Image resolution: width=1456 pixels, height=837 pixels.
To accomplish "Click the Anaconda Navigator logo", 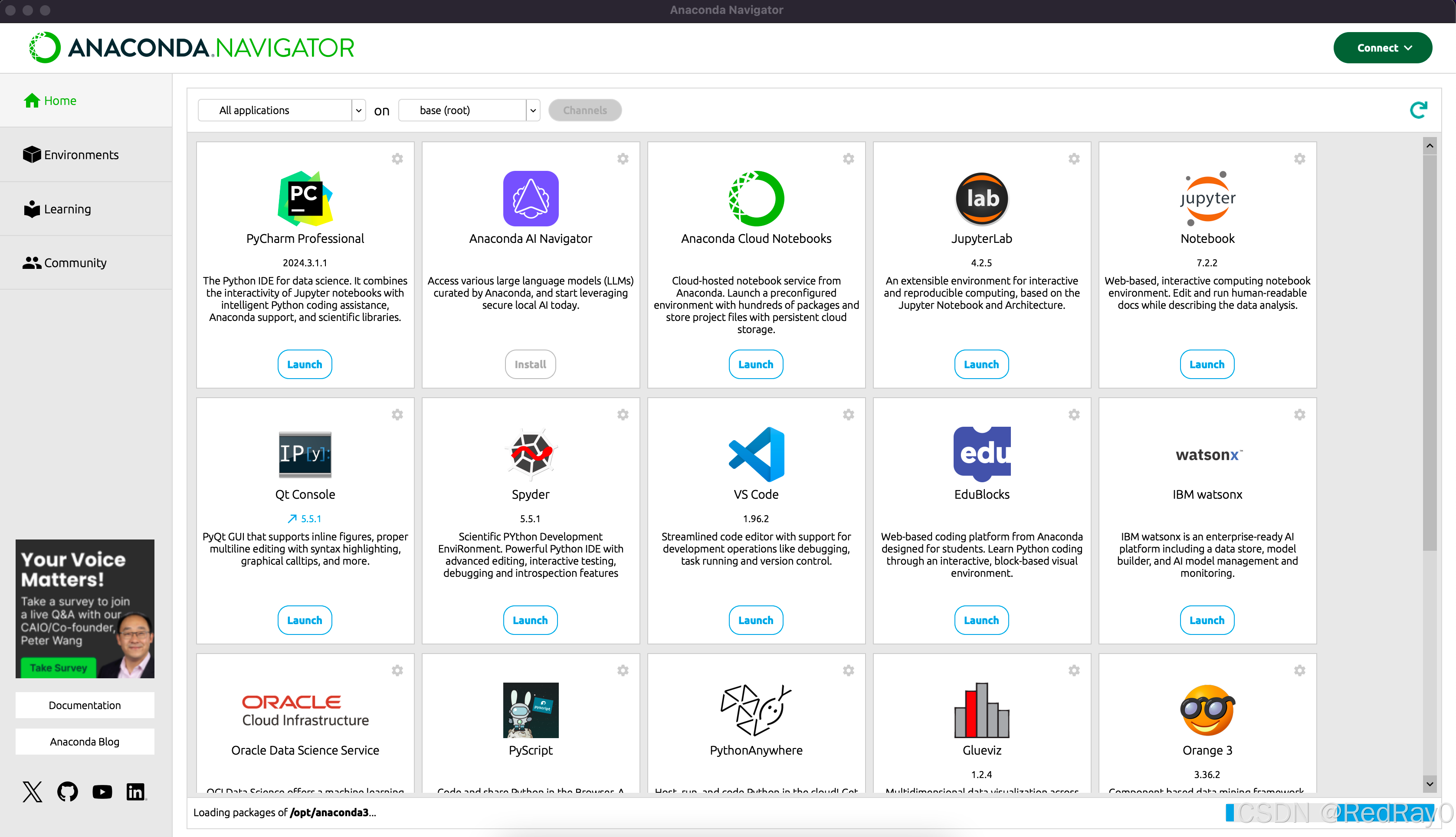I will pyautogui.click(x=191, y=48).
